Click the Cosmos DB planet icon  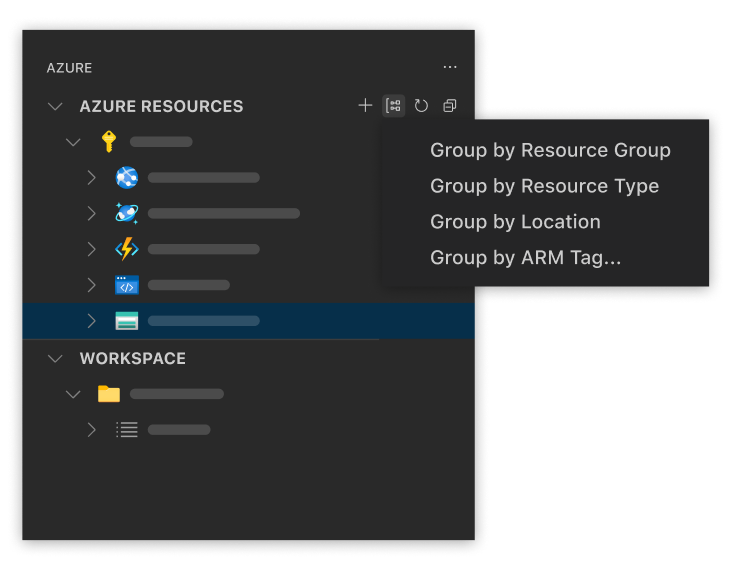pos(127,213)
